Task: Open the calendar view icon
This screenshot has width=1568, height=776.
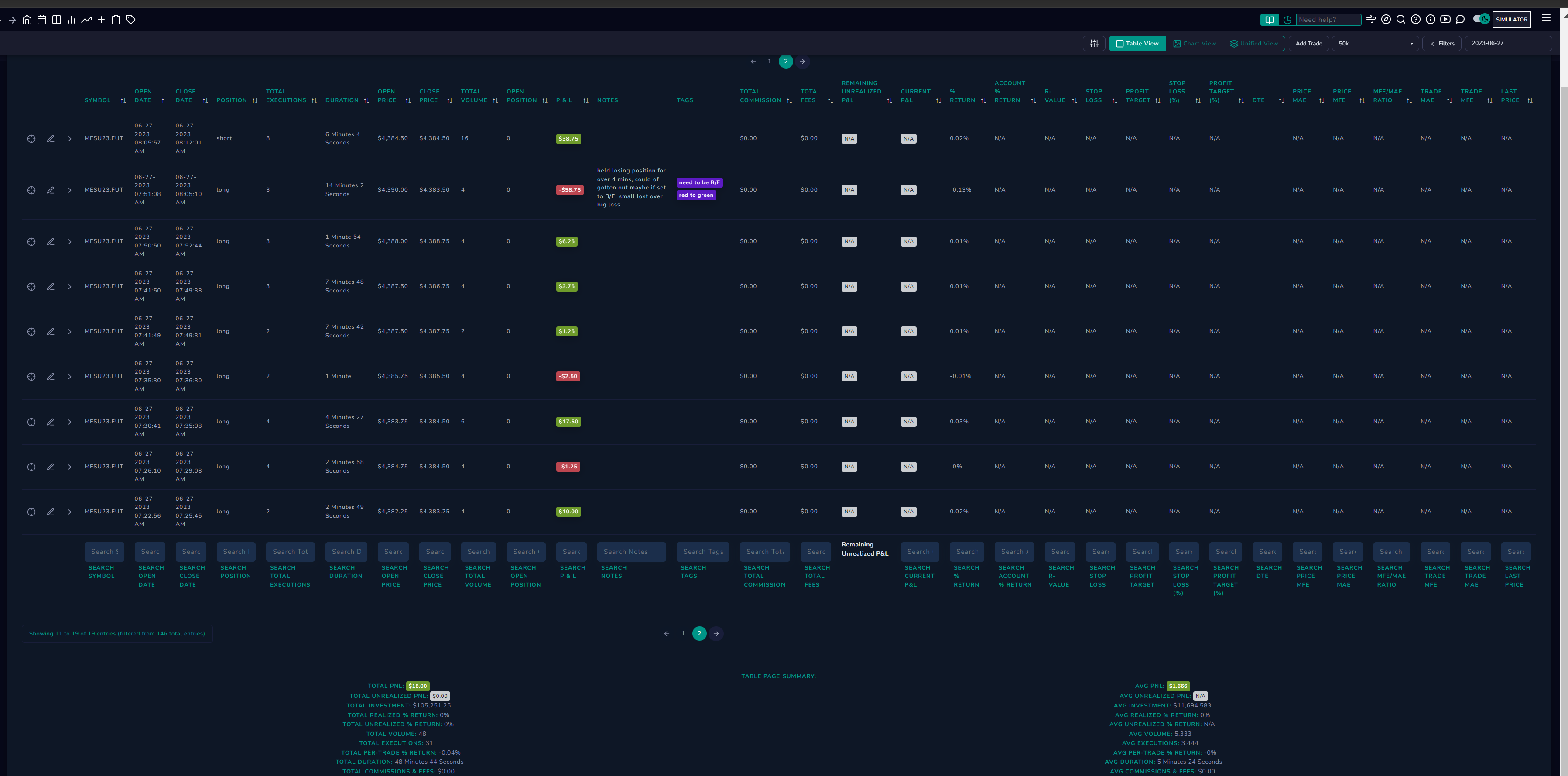Action: tap(42, 20)
